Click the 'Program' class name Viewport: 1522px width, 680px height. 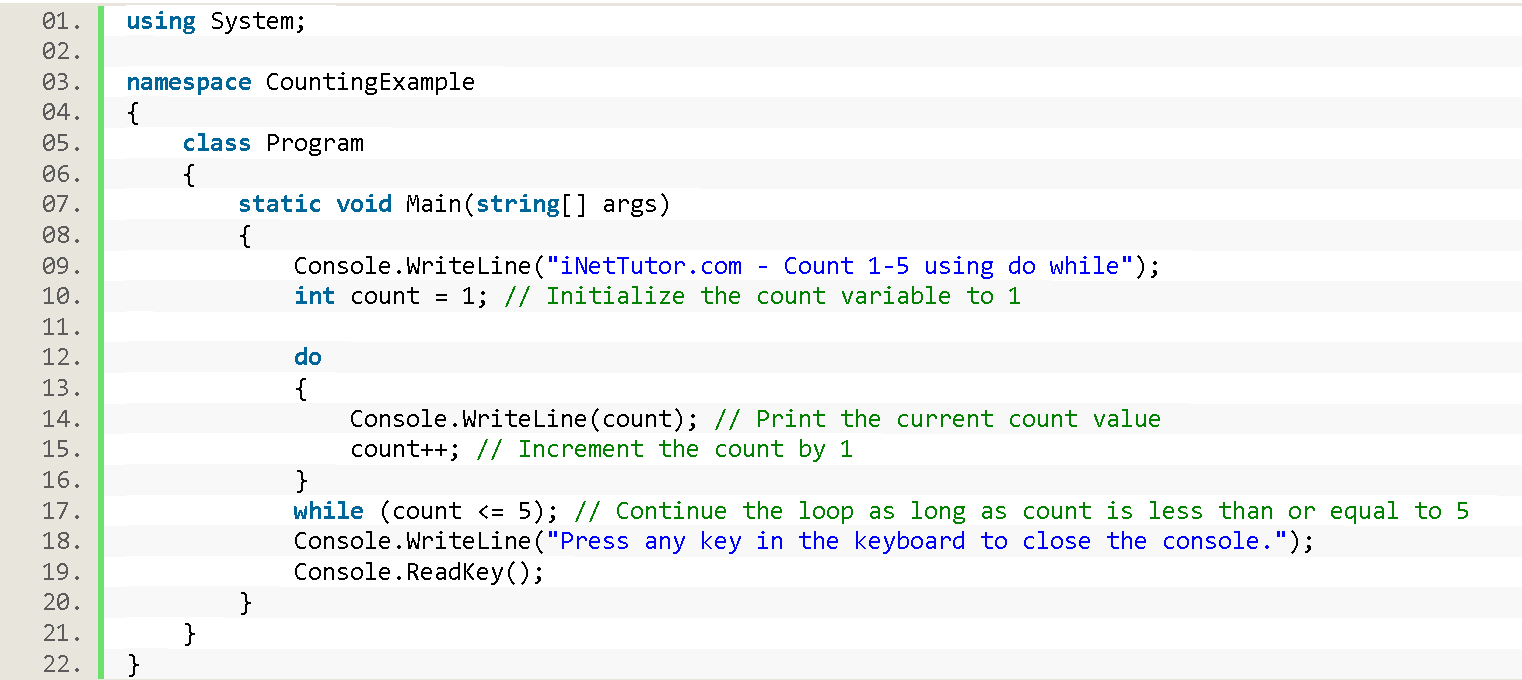[x=314, y=143]
